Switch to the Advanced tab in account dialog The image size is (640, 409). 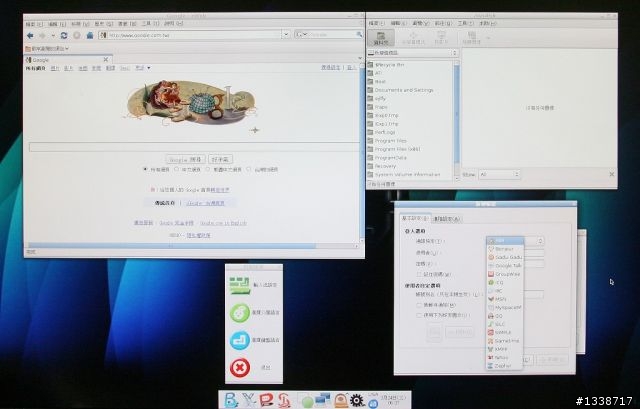pyautogui.click(x=447, y=219)
